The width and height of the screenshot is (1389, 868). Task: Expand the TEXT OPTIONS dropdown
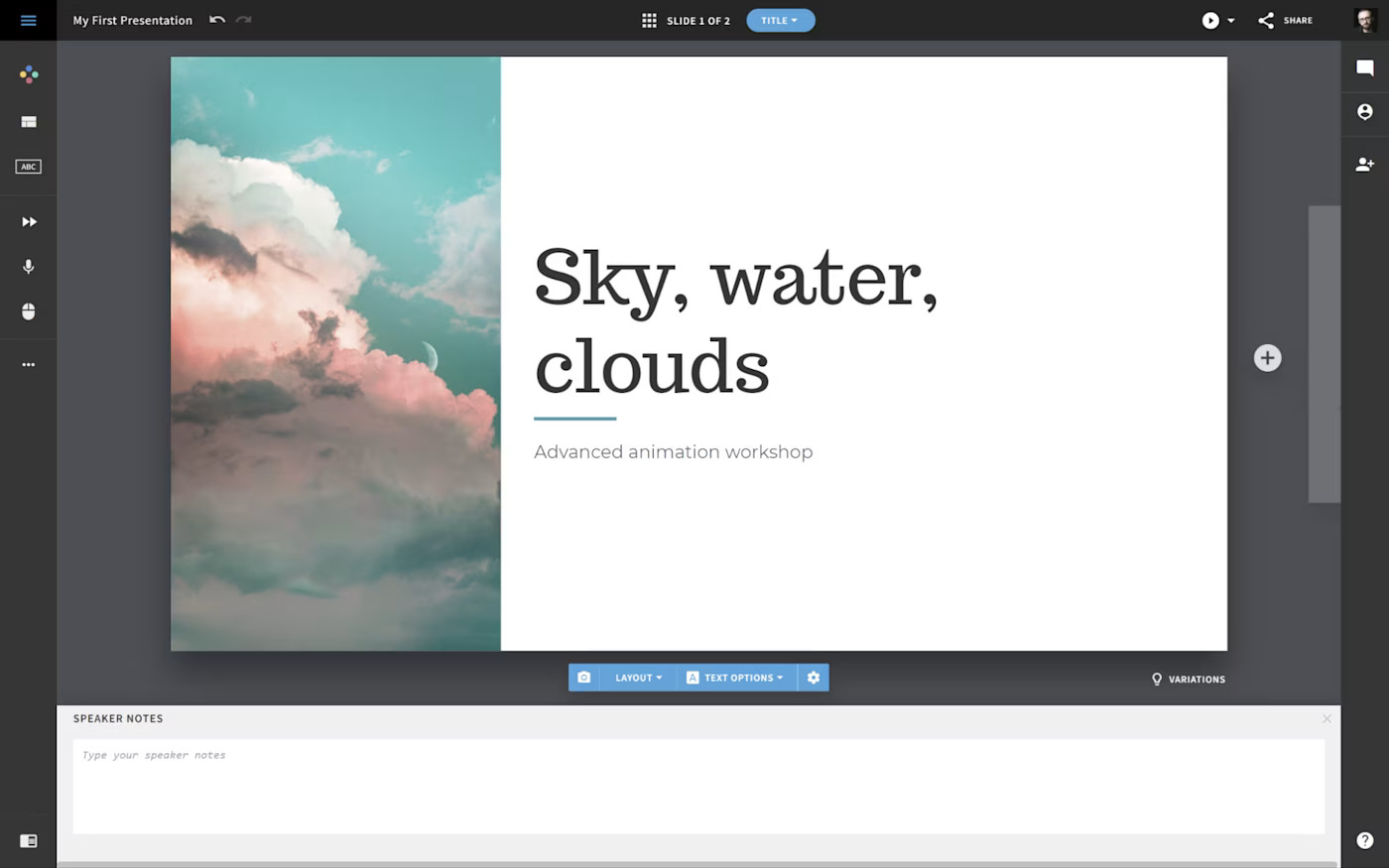(x=735, y=678)
